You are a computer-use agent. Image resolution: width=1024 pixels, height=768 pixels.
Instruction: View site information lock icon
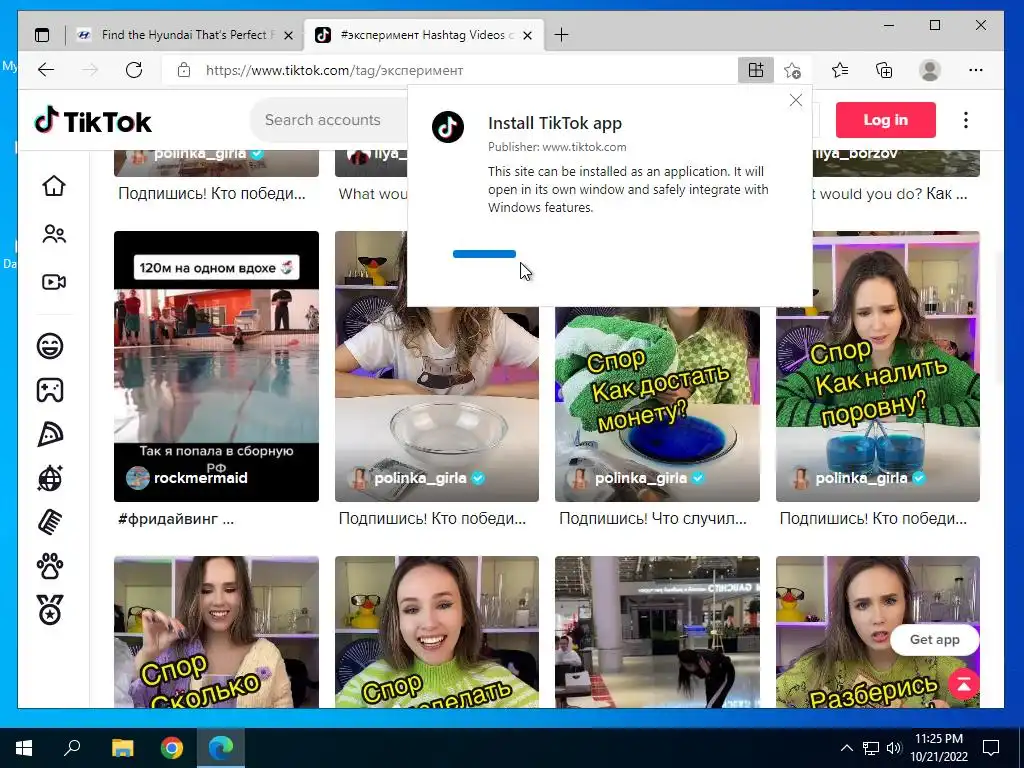[x=184, y=70]
